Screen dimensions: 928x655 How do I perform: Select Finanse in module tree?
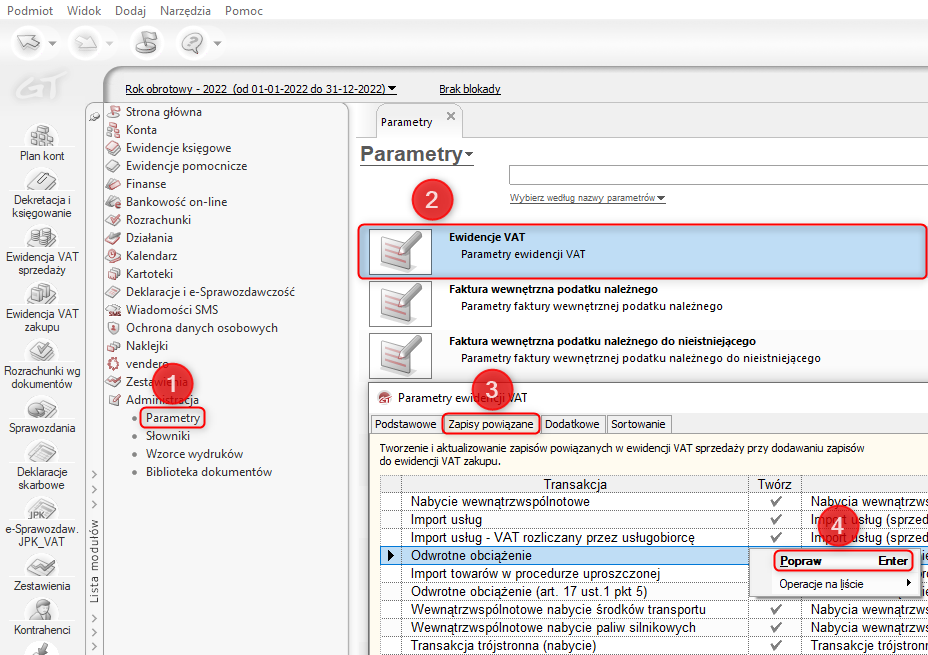pos(146,184)
